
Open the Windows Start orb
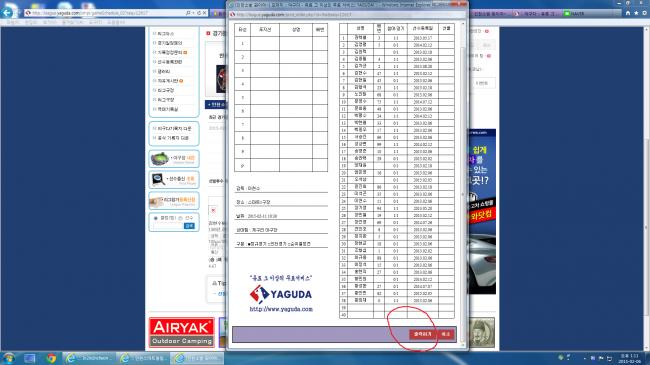point(8,358)
